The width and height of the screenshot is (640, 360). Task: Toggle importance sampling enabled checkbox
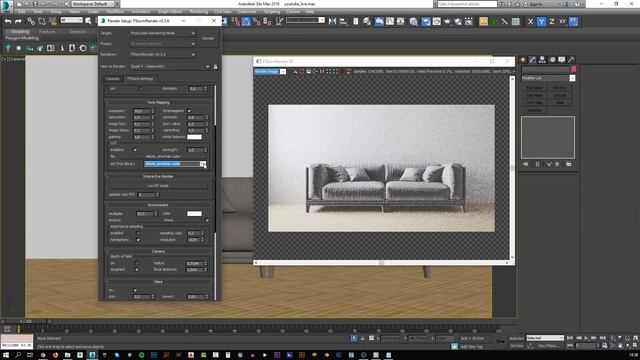point(138,233)
